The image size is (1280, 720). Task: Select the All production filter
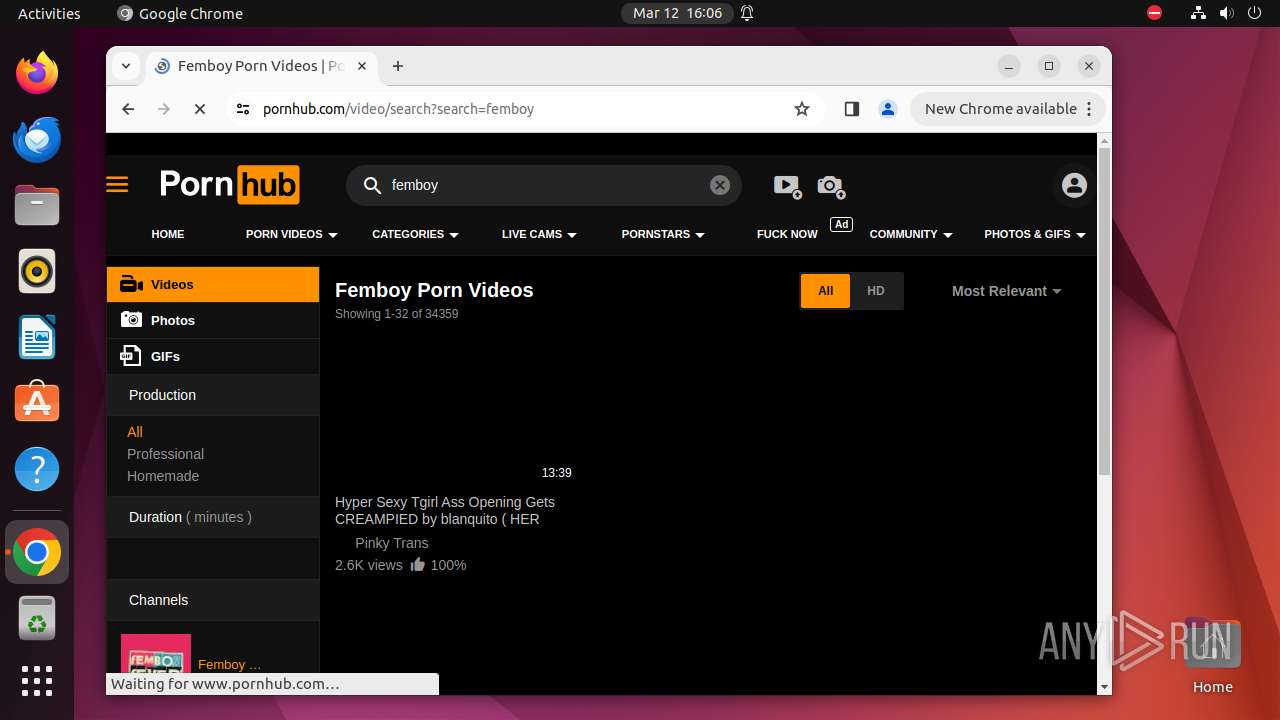tap(135, 432)
